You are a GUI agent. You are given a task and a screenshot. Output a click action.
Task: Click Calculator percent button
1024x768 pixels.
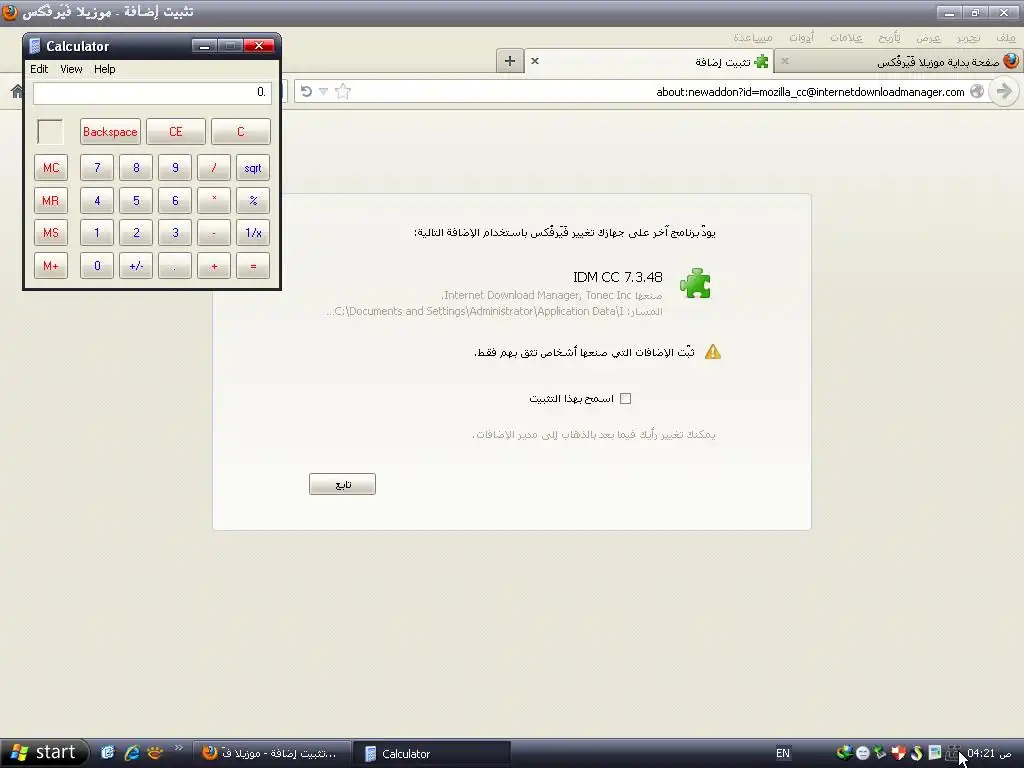tap(253, 200)
